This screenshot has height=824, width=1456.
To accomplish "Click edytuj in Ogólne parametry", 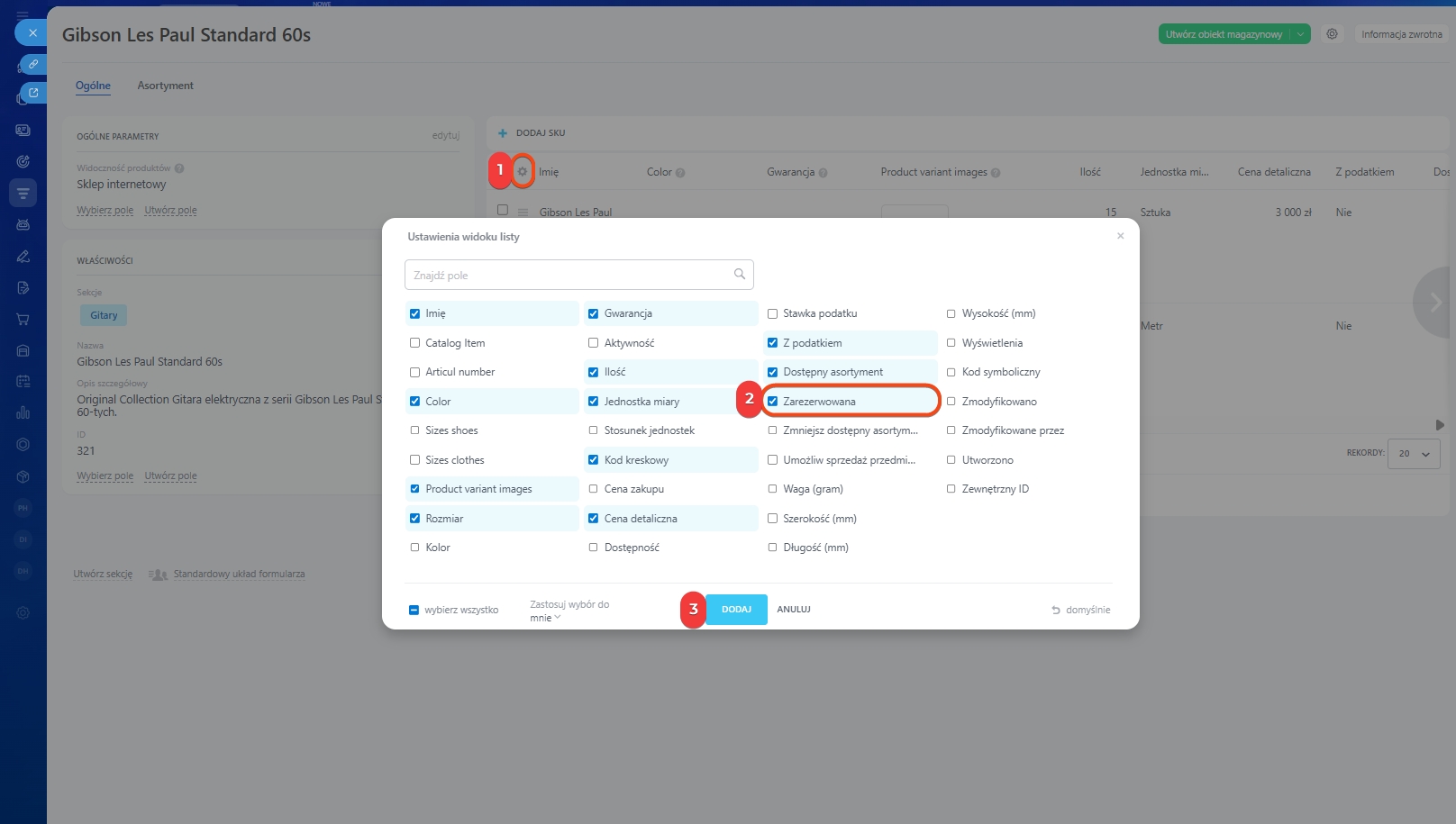I will pyautogui.click(x=445, y=135).
